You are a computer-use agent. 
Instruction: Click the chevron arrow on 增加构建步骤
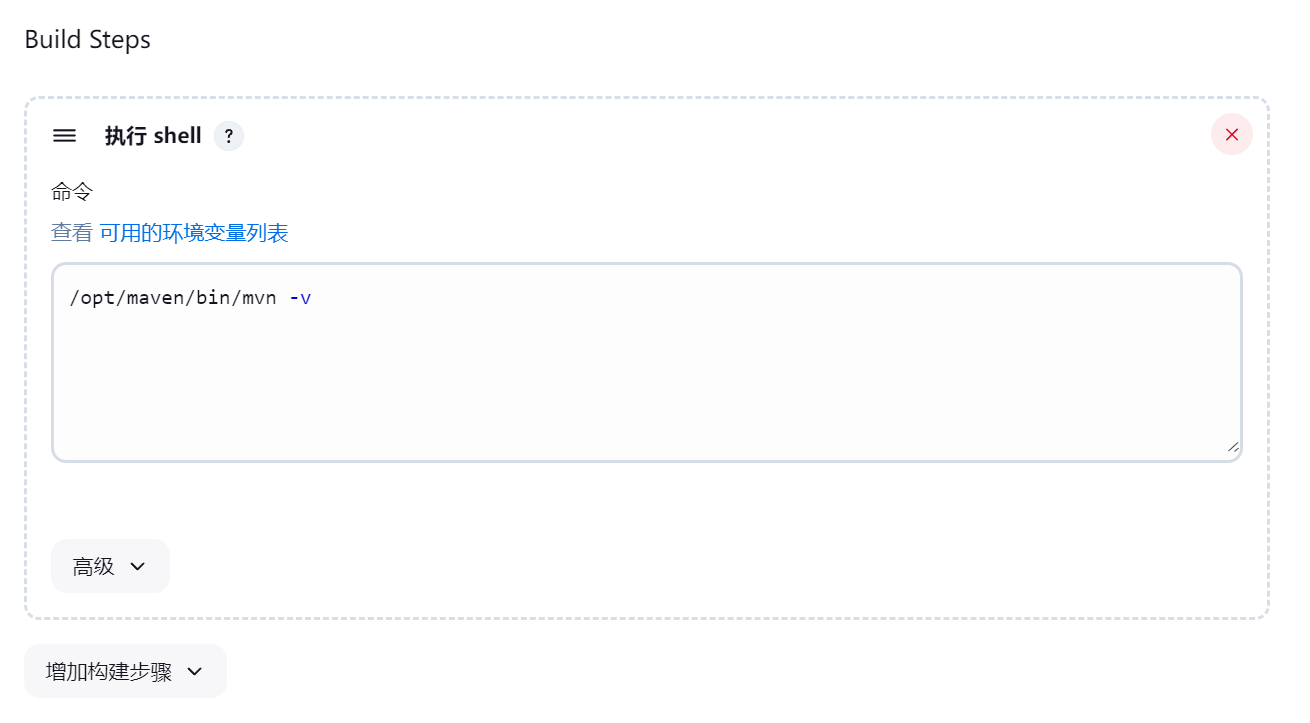click(x=195, y=671)
